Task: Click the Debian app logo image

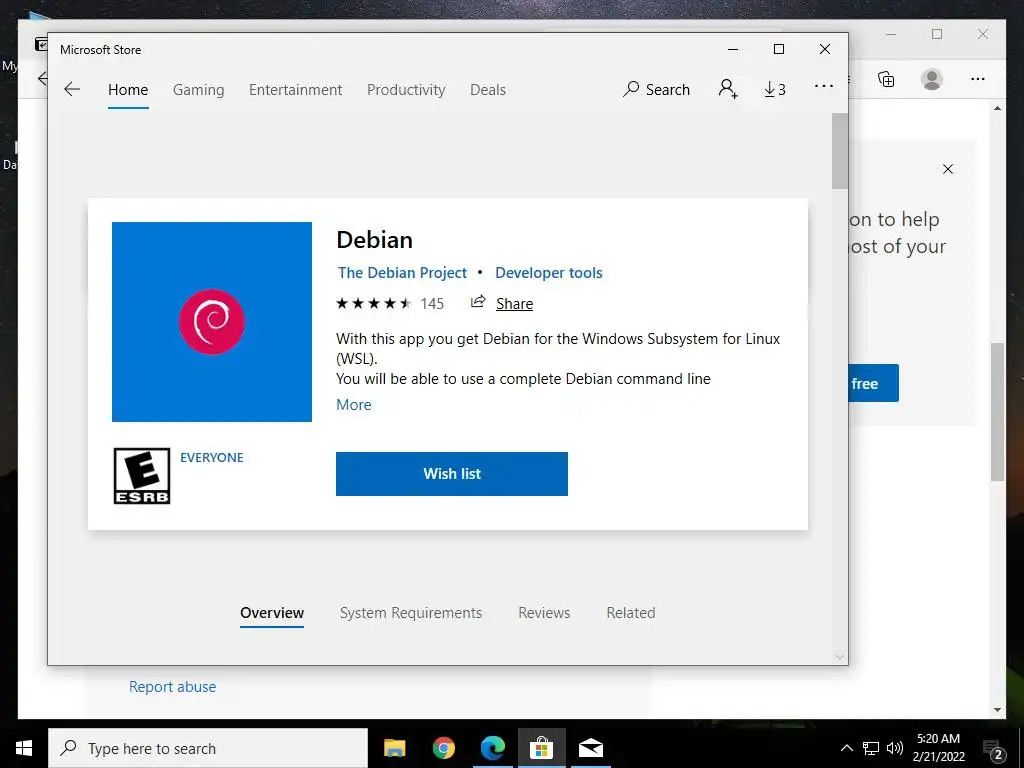Action: click(212, 321)
